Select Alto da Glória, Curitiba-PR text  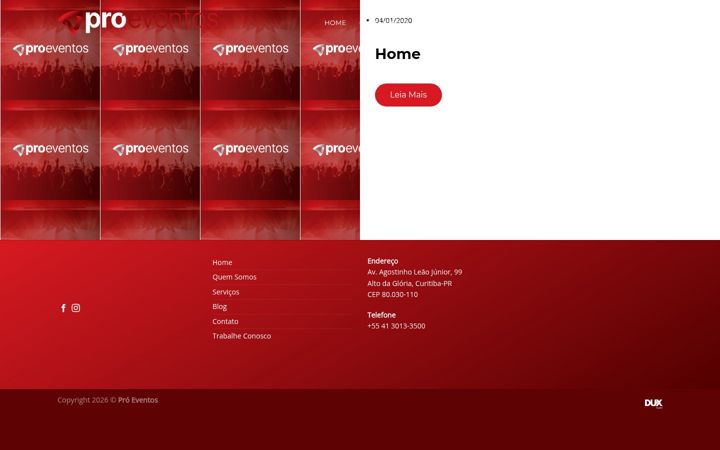point(410,283)
